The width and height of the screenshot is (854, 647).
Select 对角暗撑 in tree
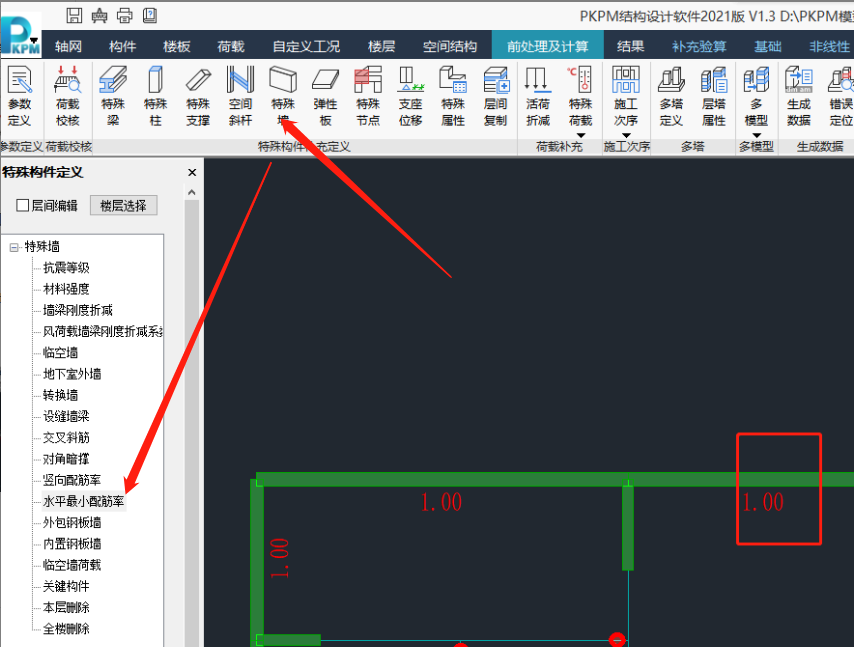(x=66, y=459)
